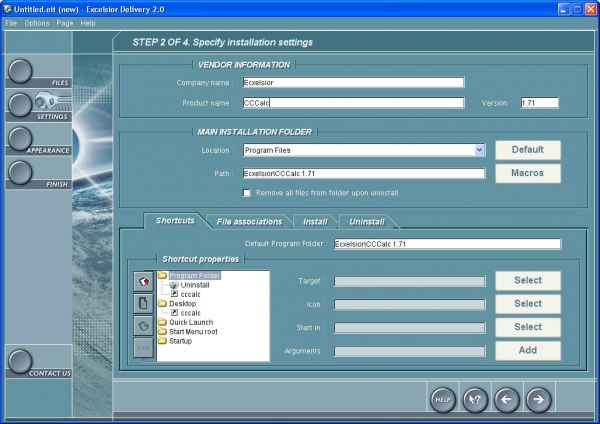Open the Location dropdown list
Screen dimensions: 600x424
click(x=480, y=150)
